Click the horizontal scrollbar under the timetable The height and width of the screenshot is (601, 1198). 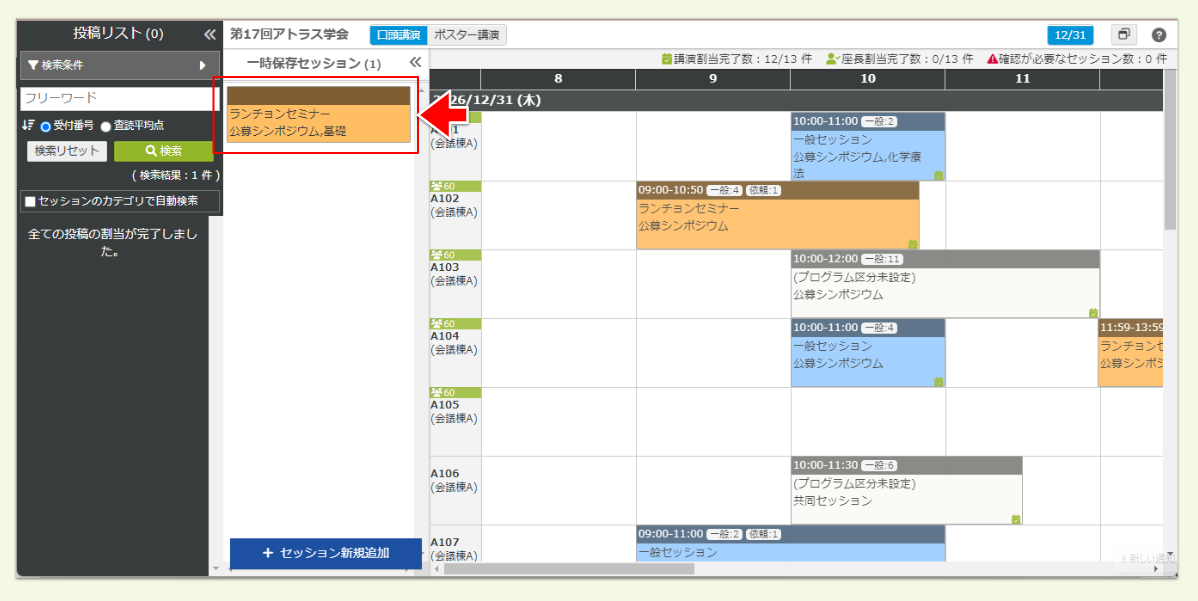click(x=568, y=569)
